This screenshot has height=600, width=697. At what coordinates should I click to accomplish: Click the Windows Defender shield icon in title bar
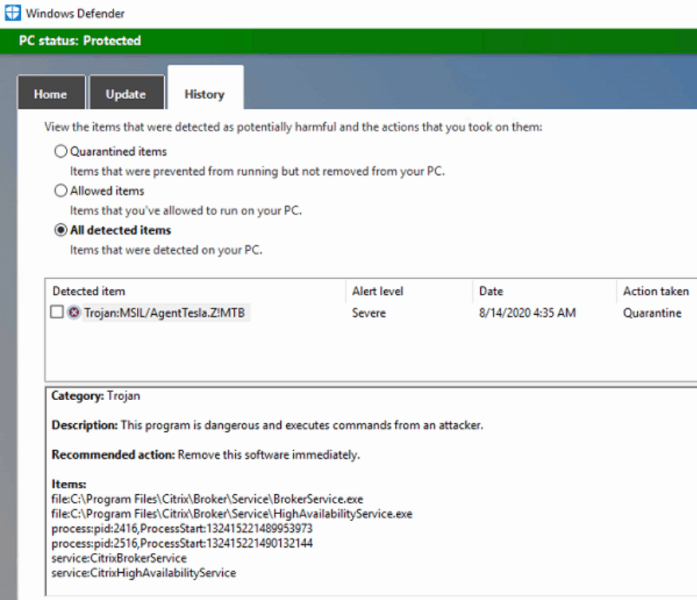(12, 12)
